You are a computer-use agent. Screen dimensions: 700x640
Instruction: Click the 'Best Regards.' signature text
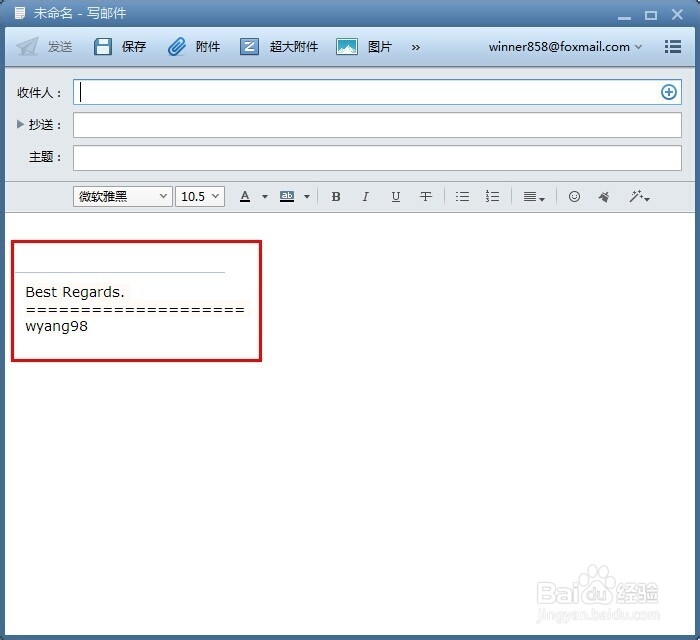point(75,292)
